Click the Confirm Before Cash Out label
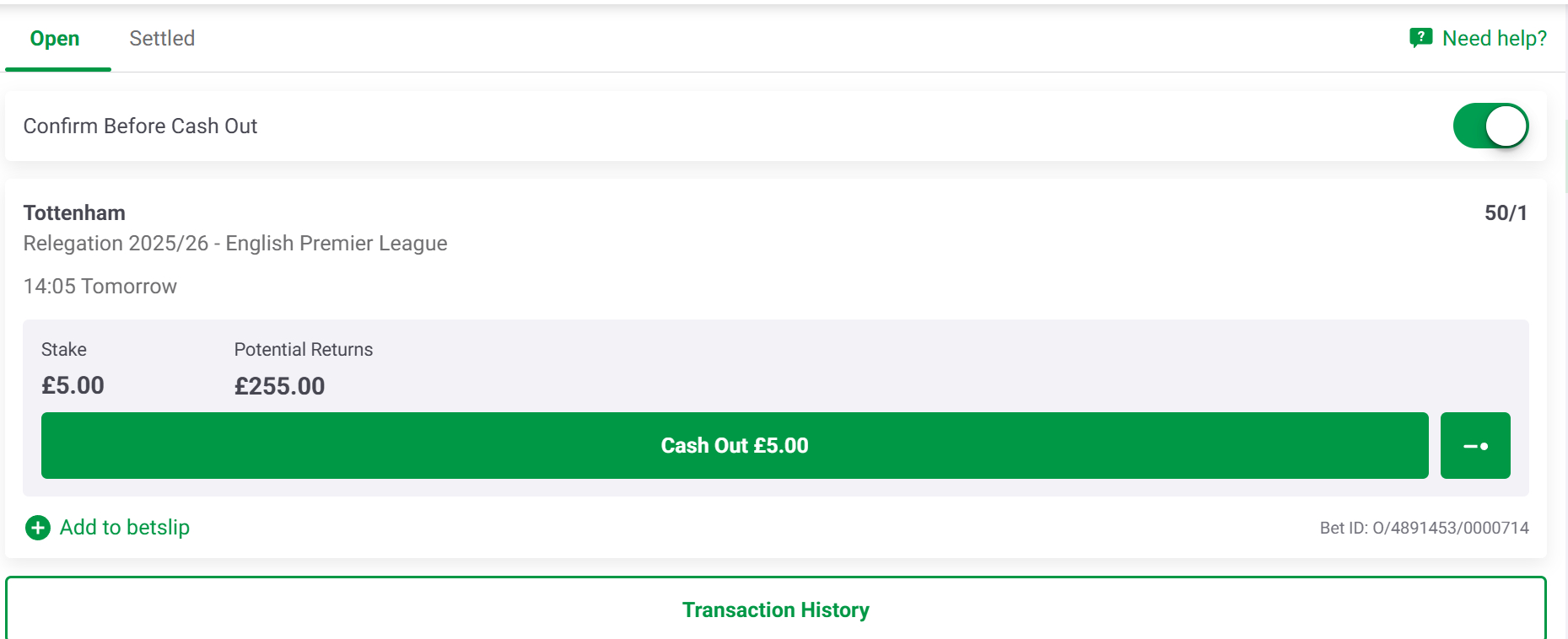Image resolution: width=1568 pixels, height=639 pixels. 140,126
